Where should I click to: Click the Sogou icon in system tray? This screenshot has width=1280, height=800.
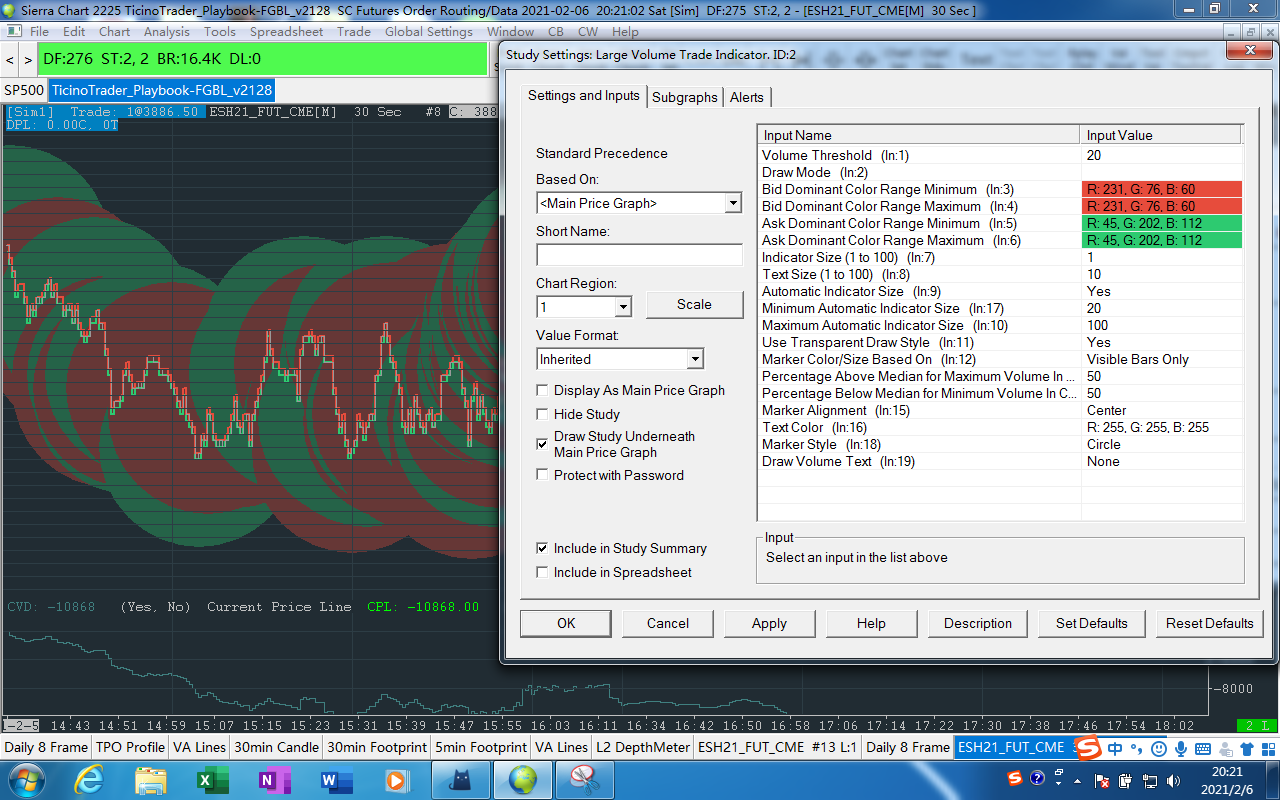pos(1016,778)
